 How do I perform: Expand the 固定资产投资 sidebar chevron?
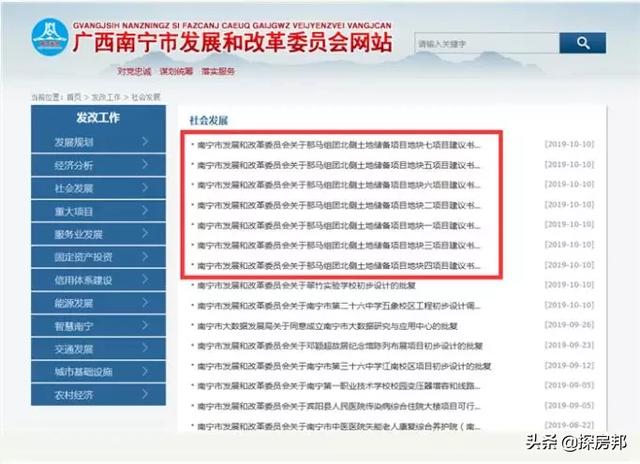pos(145,257)
